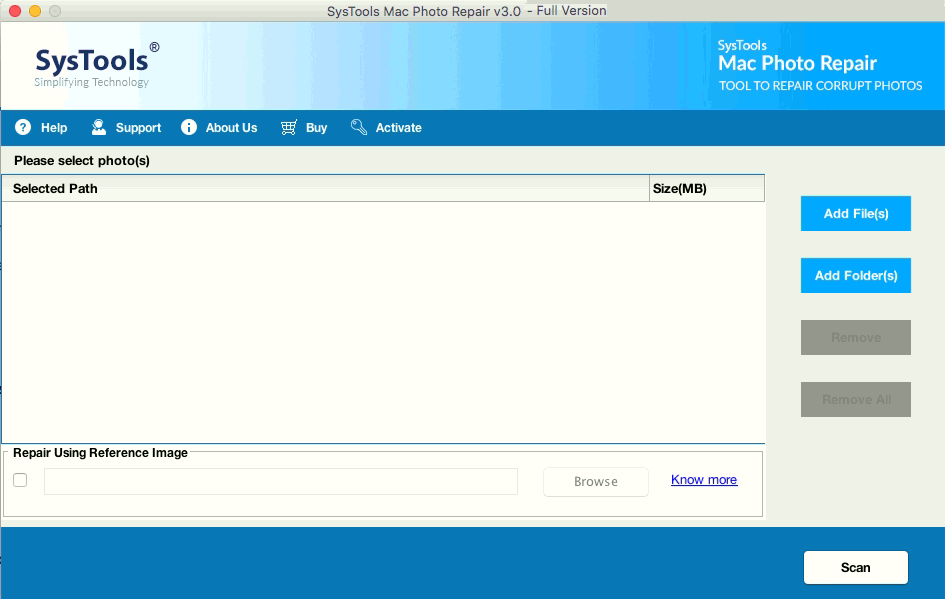Click the Buy shopping cart icon

pos(289,127)
